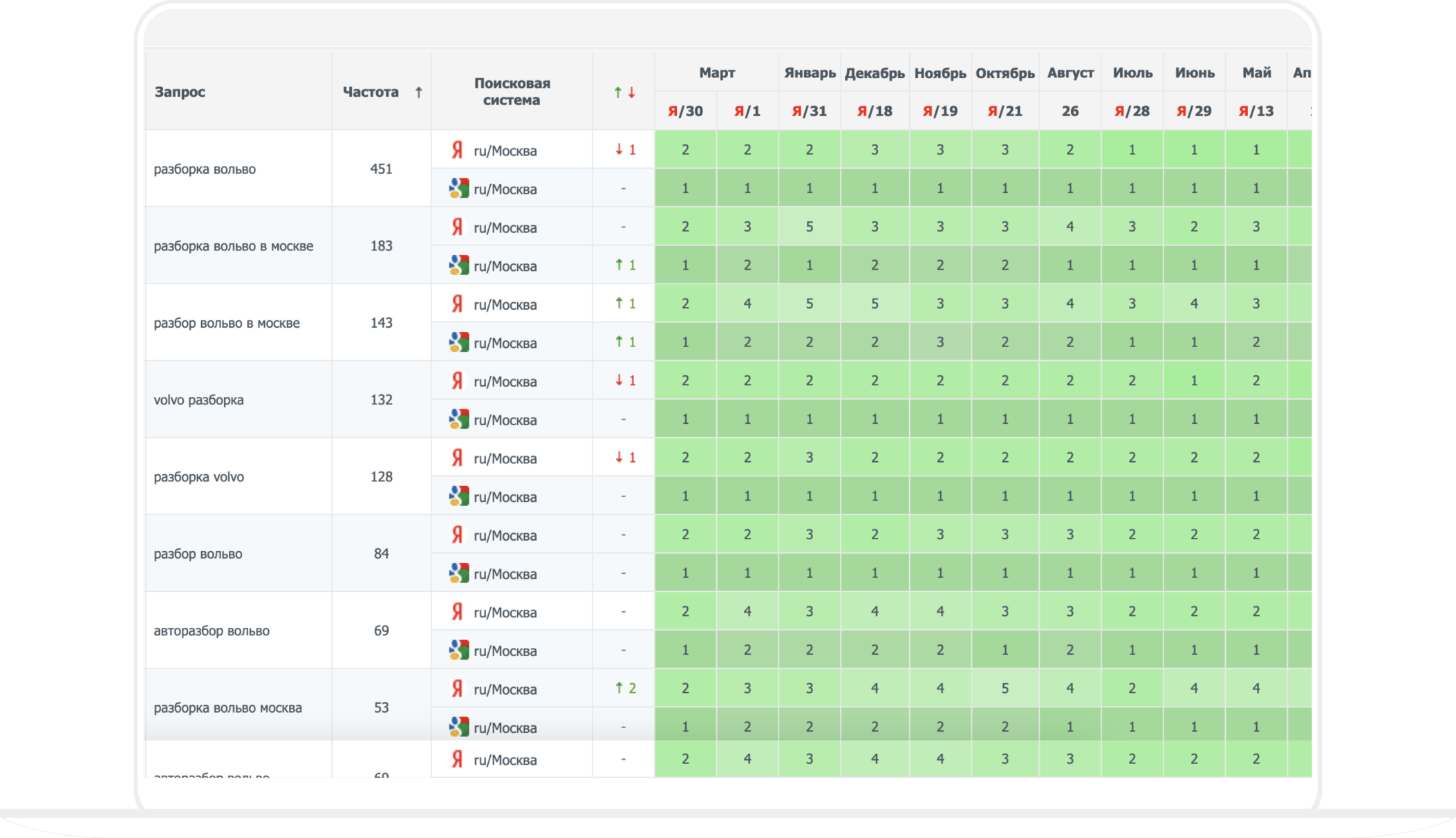Click the Частота column header label
The width and height of the screenshot is (1456, 838).
[x=371, y=92]
